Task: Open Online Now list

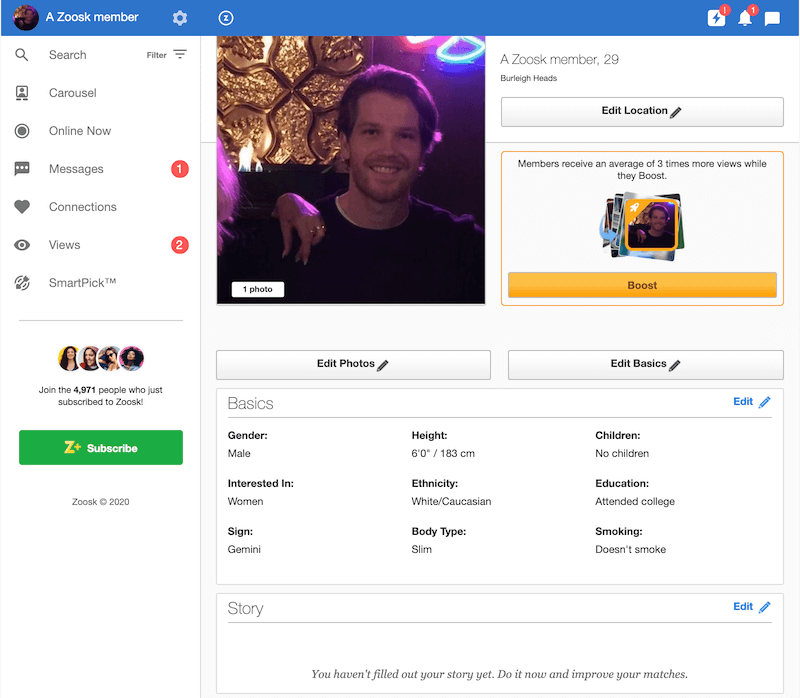Action: coord(79,131)
